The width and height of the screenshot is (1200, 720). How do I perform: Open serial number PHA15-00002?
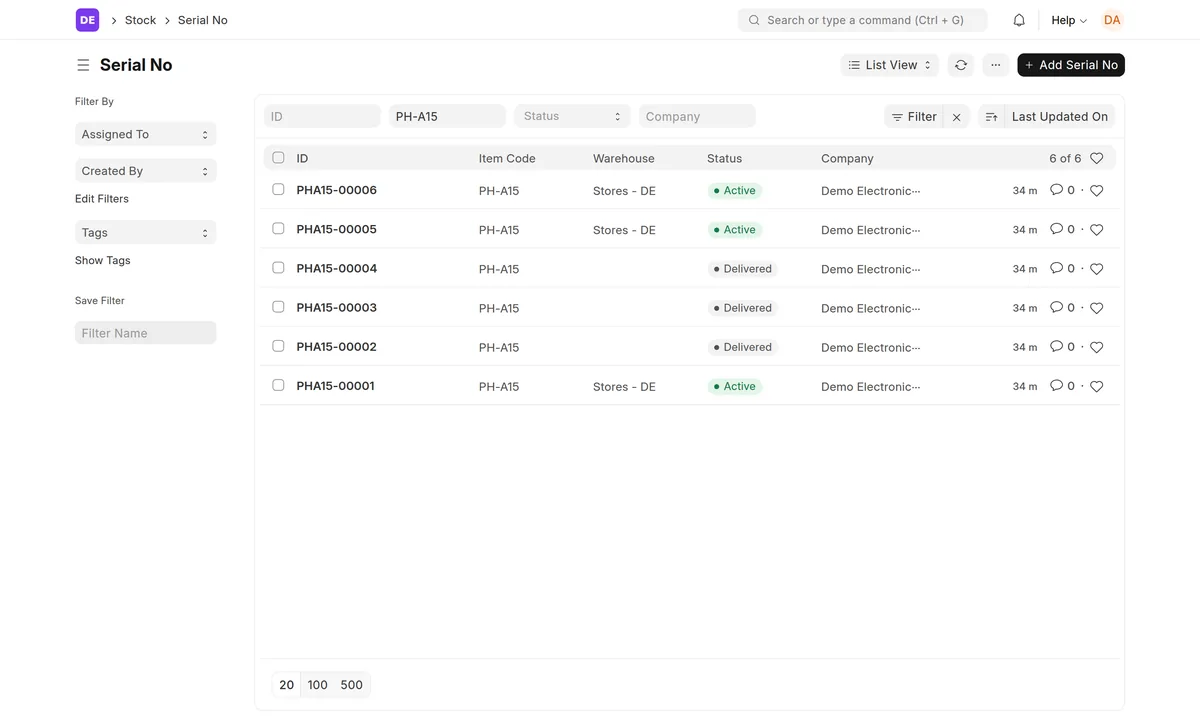(336, 347)
